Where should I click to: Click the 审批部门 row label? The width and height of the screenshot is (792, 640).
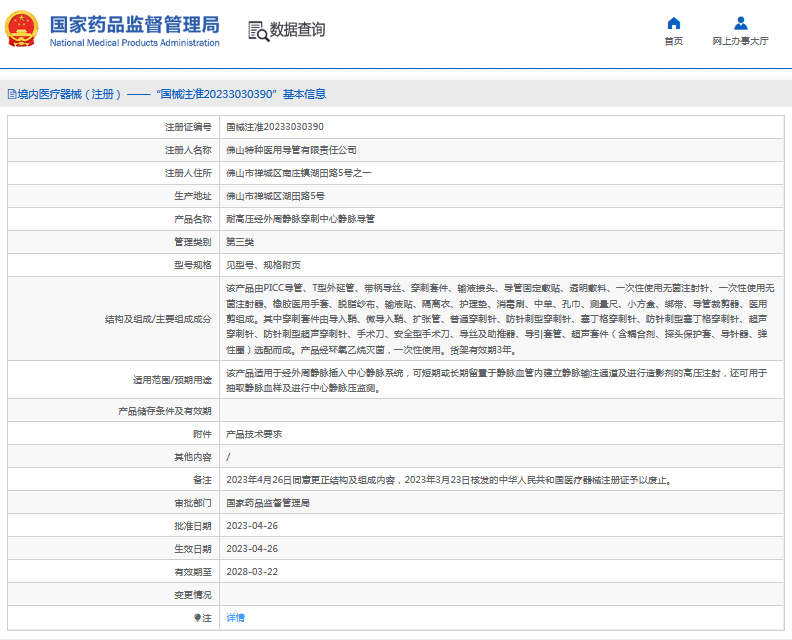click(192, 503)
